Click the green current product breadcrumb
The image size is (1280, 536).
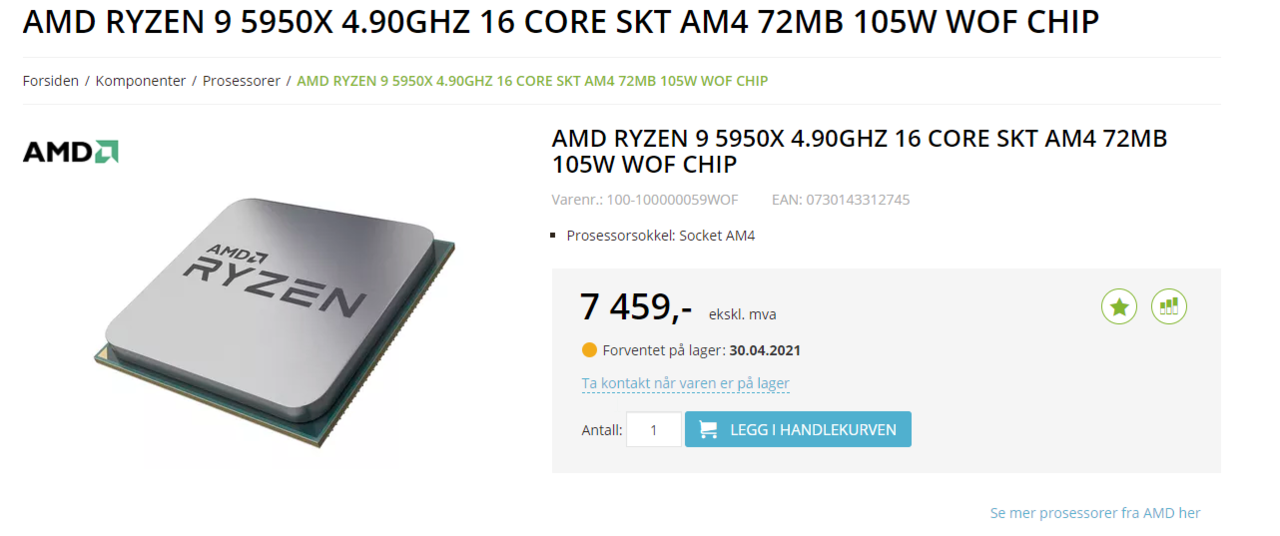pos(533,81)
